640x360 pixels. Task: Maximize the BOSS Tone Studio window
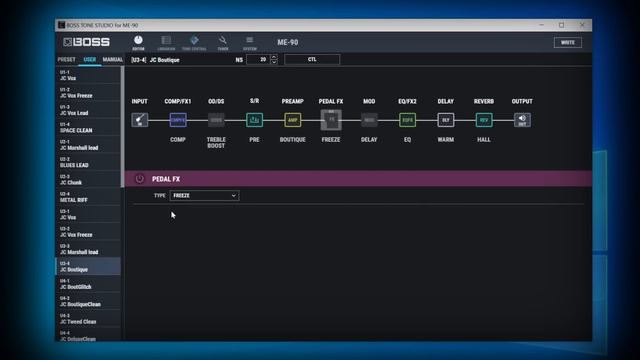[x=562, y=25]
